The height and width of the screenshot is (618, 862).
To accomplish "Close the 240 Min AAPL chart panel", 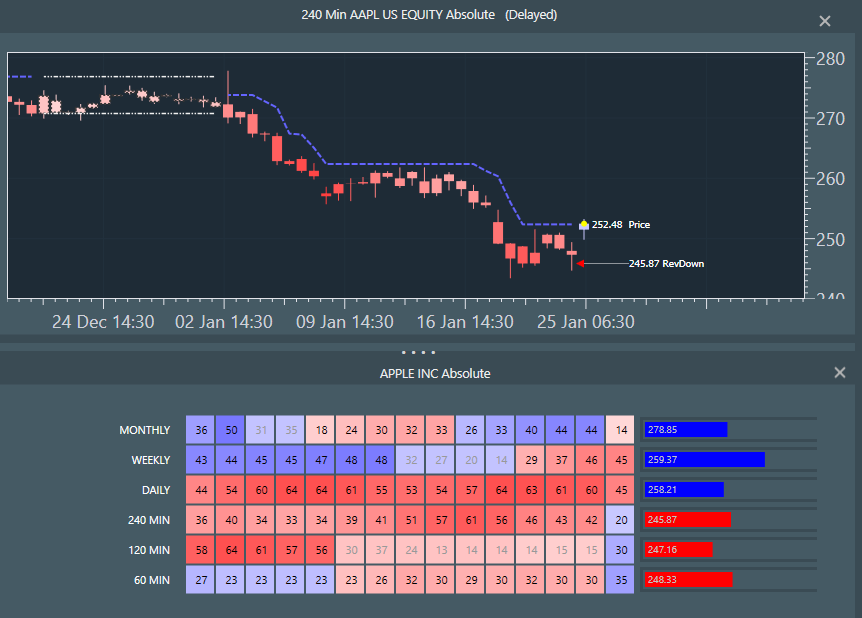I will [825, 21].
